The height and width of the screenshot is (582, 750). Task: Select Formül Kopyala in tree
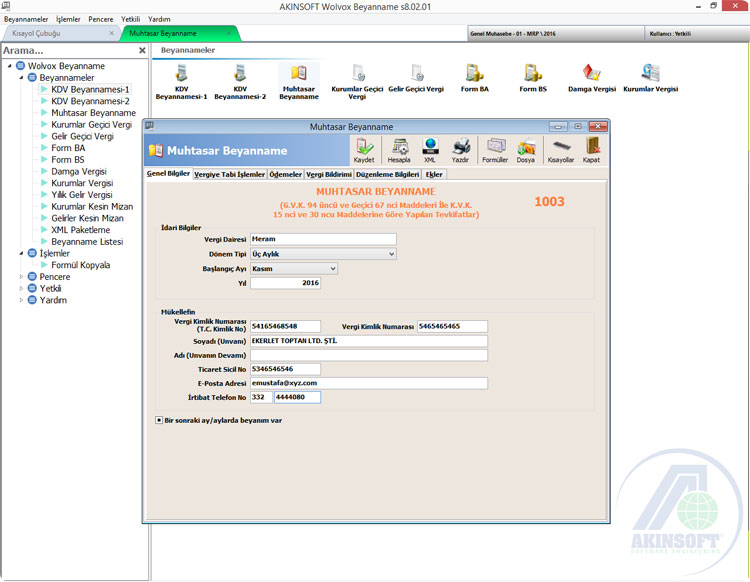coord(80,265)
